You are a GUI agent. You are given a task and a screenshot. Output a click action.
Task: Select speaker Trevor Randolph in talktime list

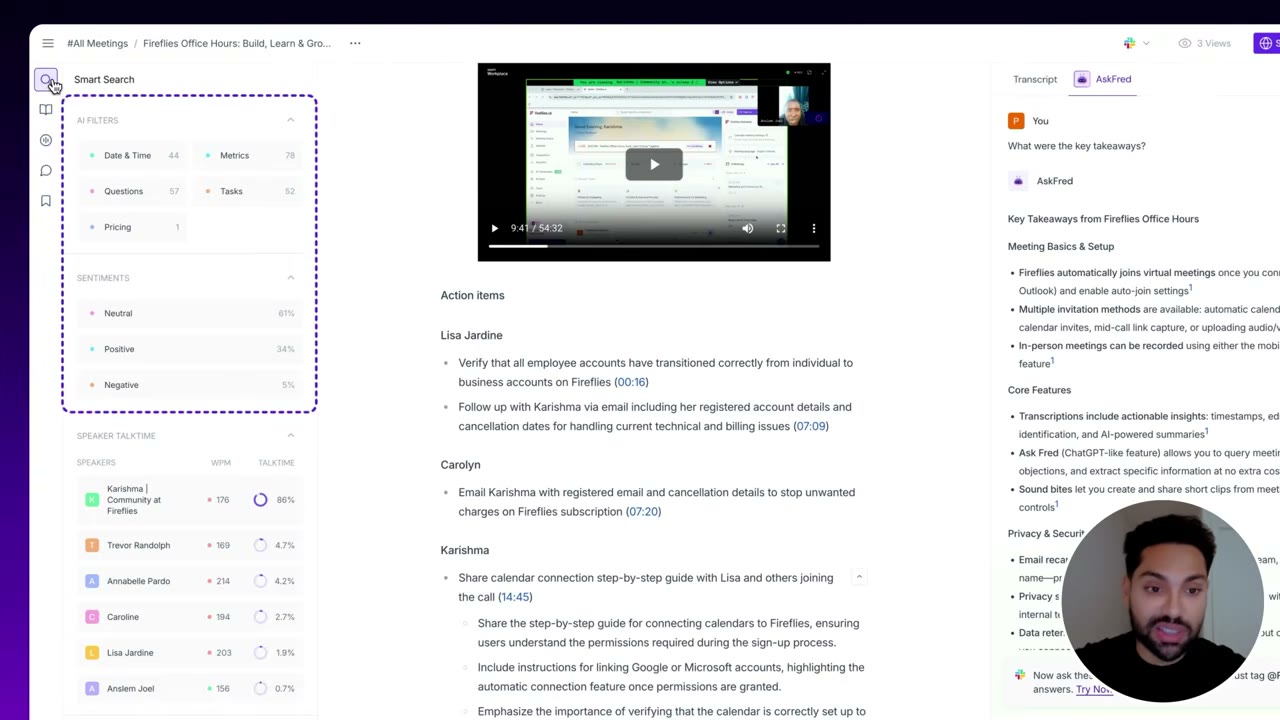click(189, 545)
